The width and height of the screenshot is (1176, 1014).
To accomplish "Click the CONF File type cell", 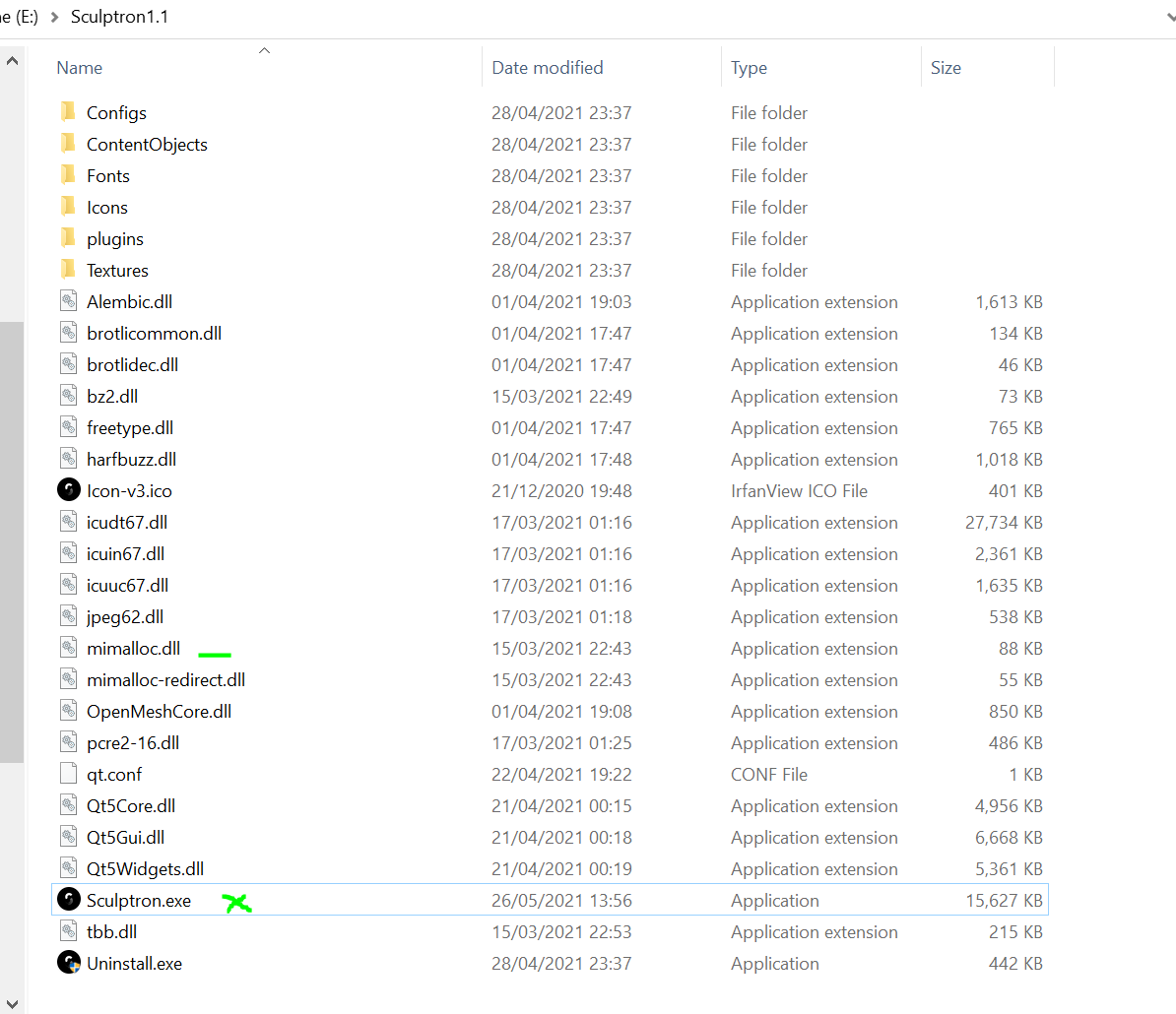I will click(769, 774).
